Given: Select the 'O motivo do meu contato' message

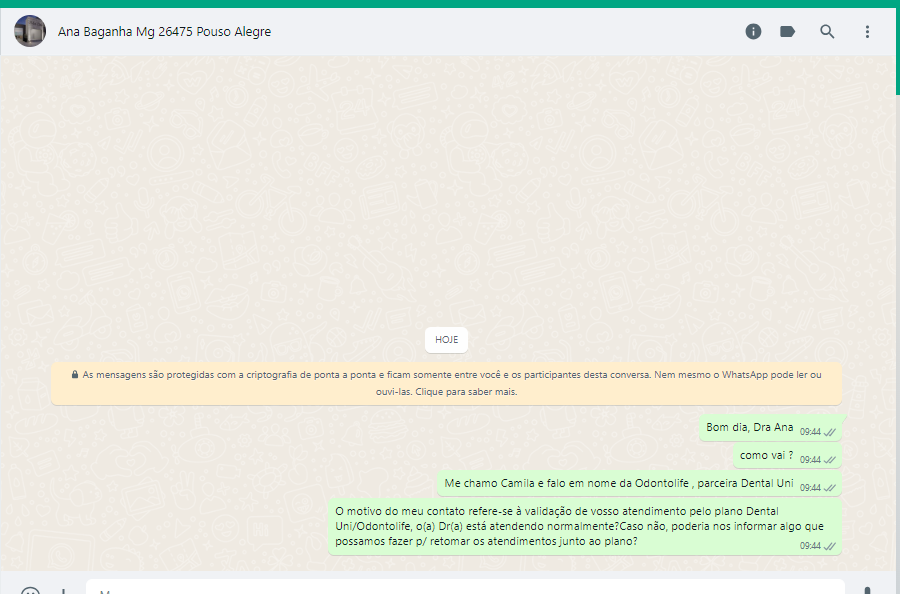Looking at the screenshot, I should 585,527.
